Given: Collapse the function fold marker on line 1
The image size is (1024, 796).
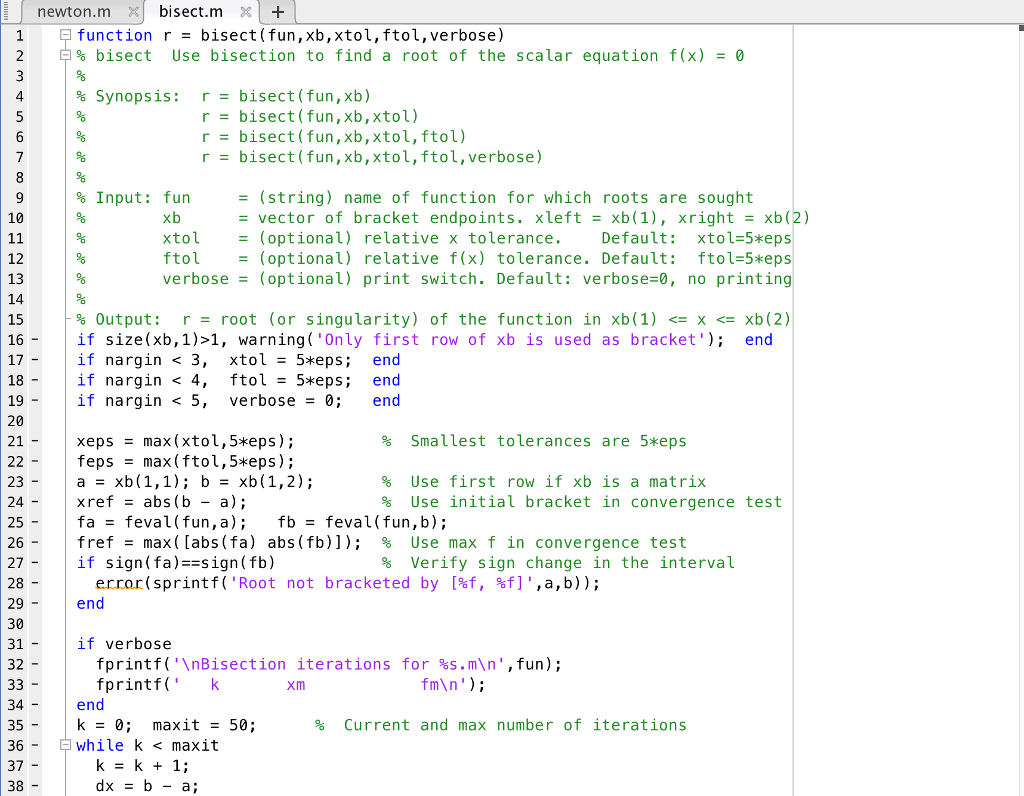Looking at the screenshot, I should [x=63, y=35].
